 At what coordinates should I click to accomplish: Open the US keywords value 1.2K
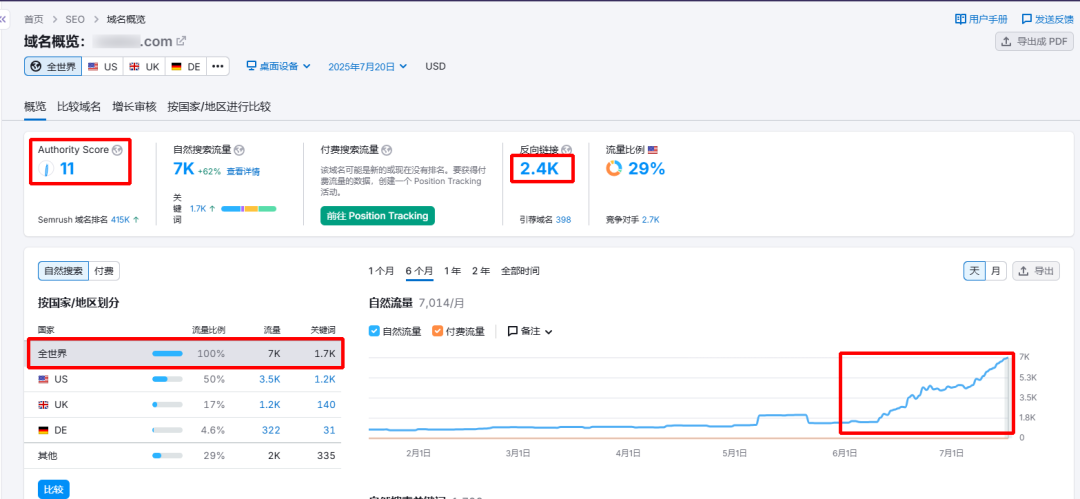point(324,379)
